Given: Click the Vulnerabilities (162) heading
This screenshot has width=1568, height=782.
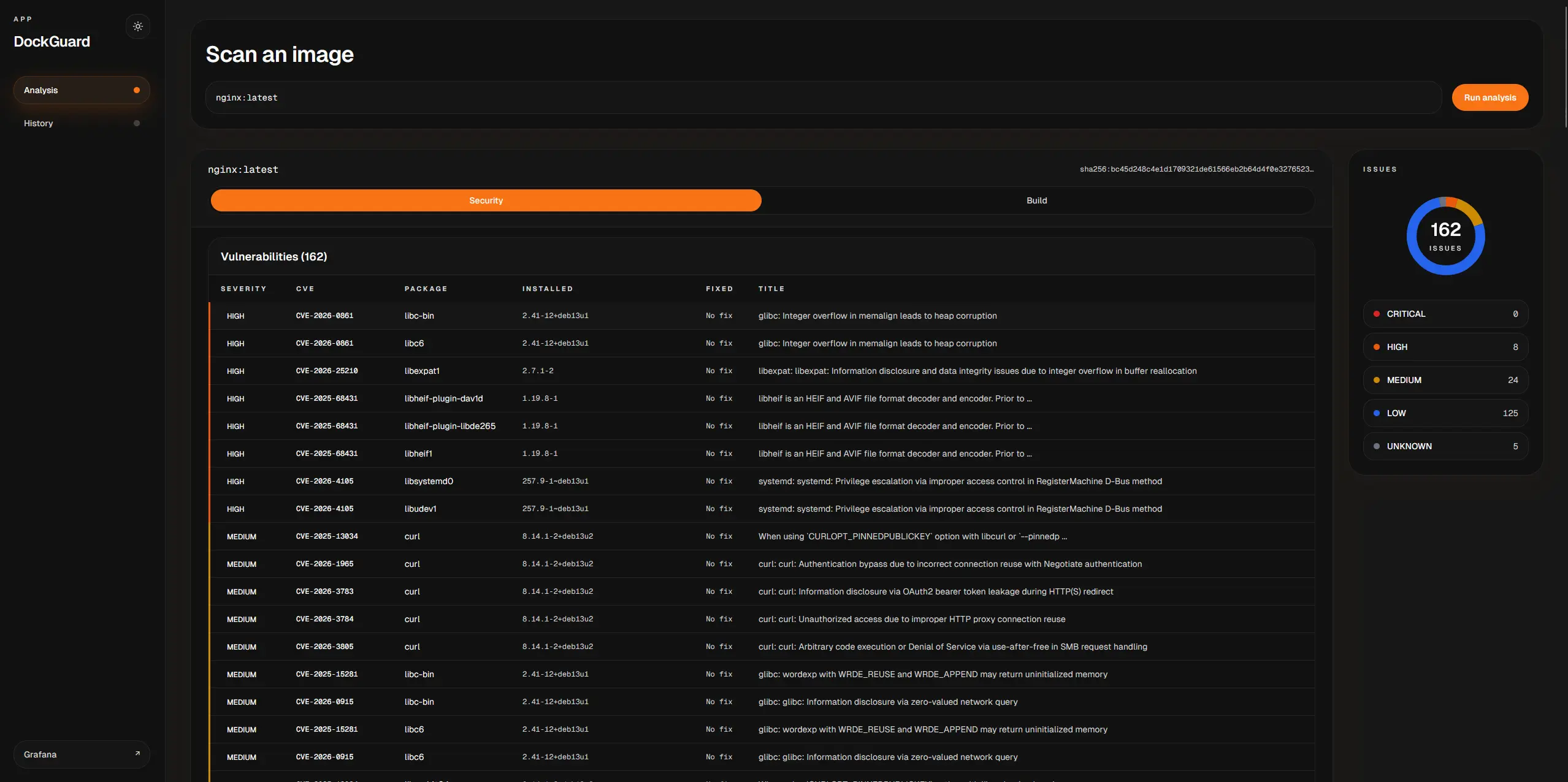Looking at the screenshot, I should (x=273, y=257).
